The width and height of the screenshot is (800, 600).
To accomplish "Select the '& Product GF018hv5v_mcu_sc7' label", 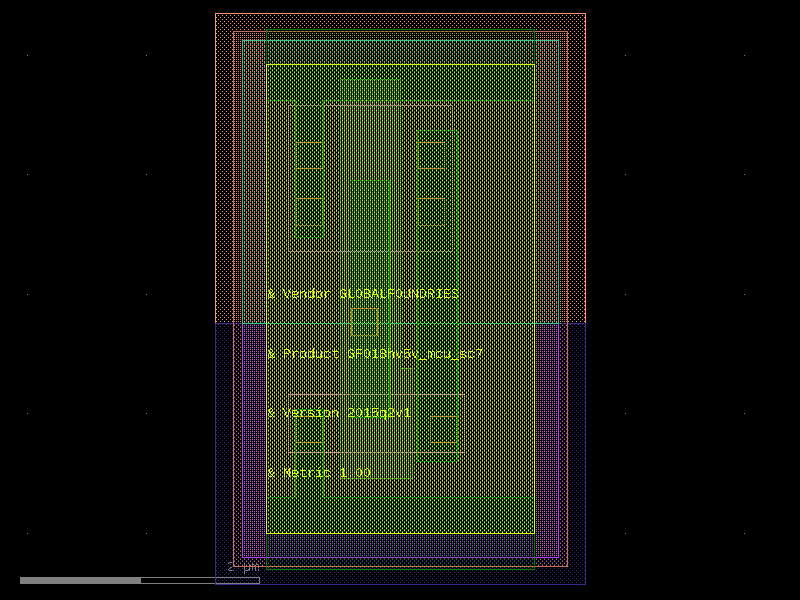I will [375, 354].
